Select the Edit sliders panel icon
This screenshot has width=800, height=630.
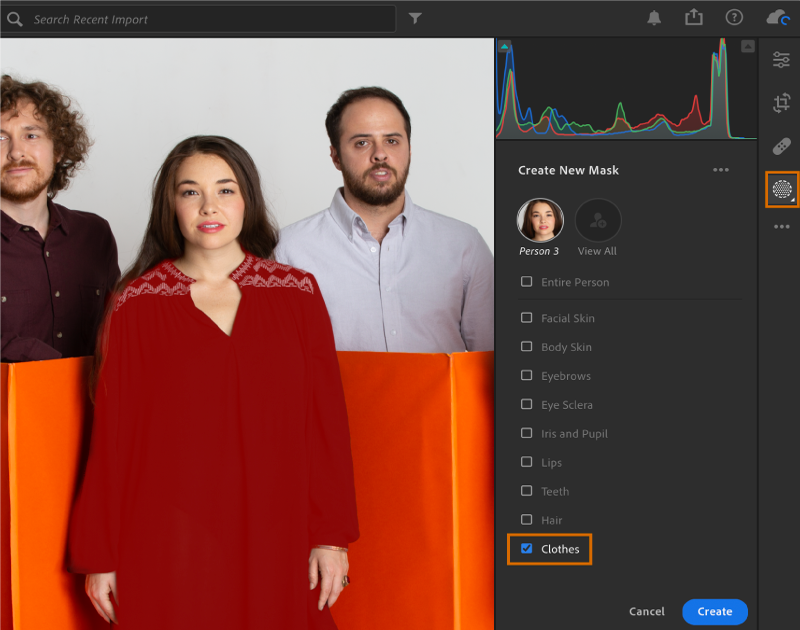[x=782, y=60]
